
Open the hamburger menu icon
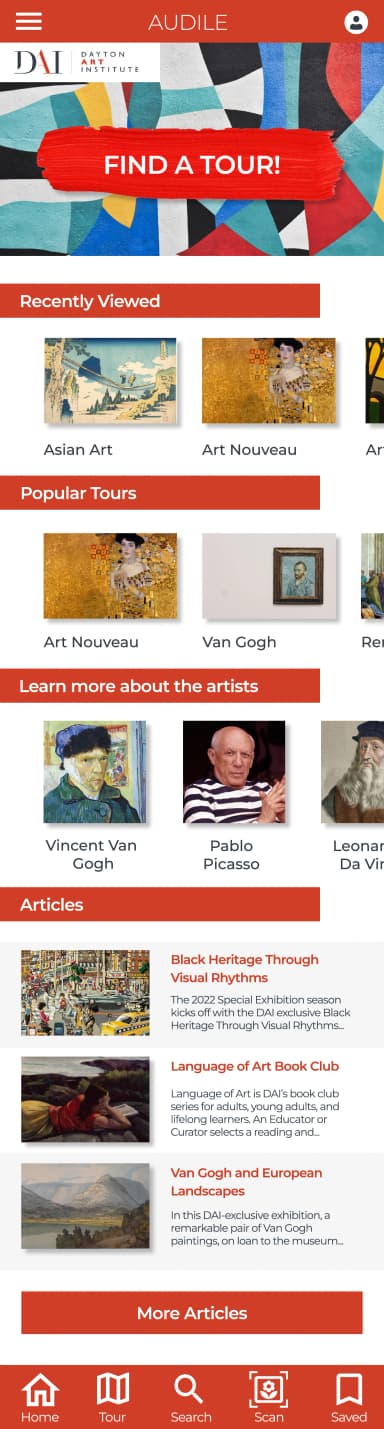[x=29, y=21]
